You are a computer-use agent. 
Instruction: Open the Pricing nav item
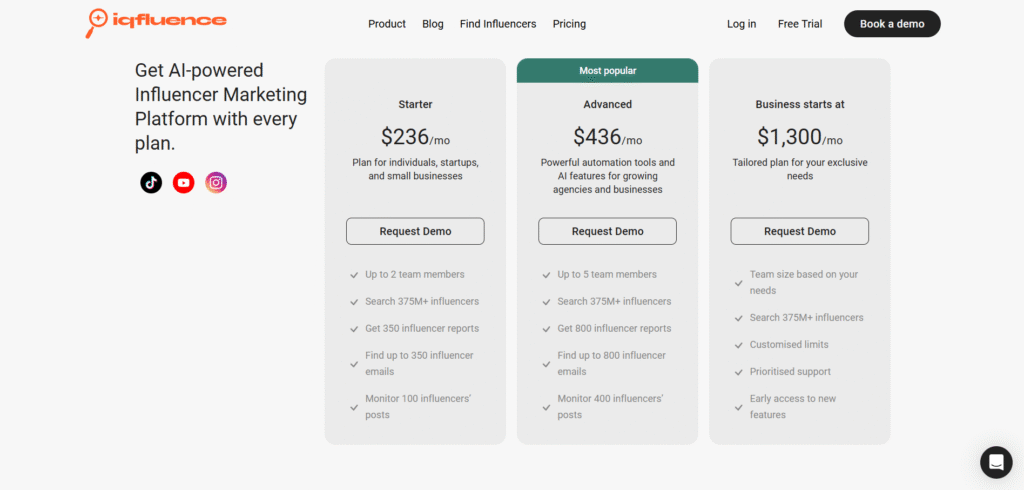[x=569, y=24]
